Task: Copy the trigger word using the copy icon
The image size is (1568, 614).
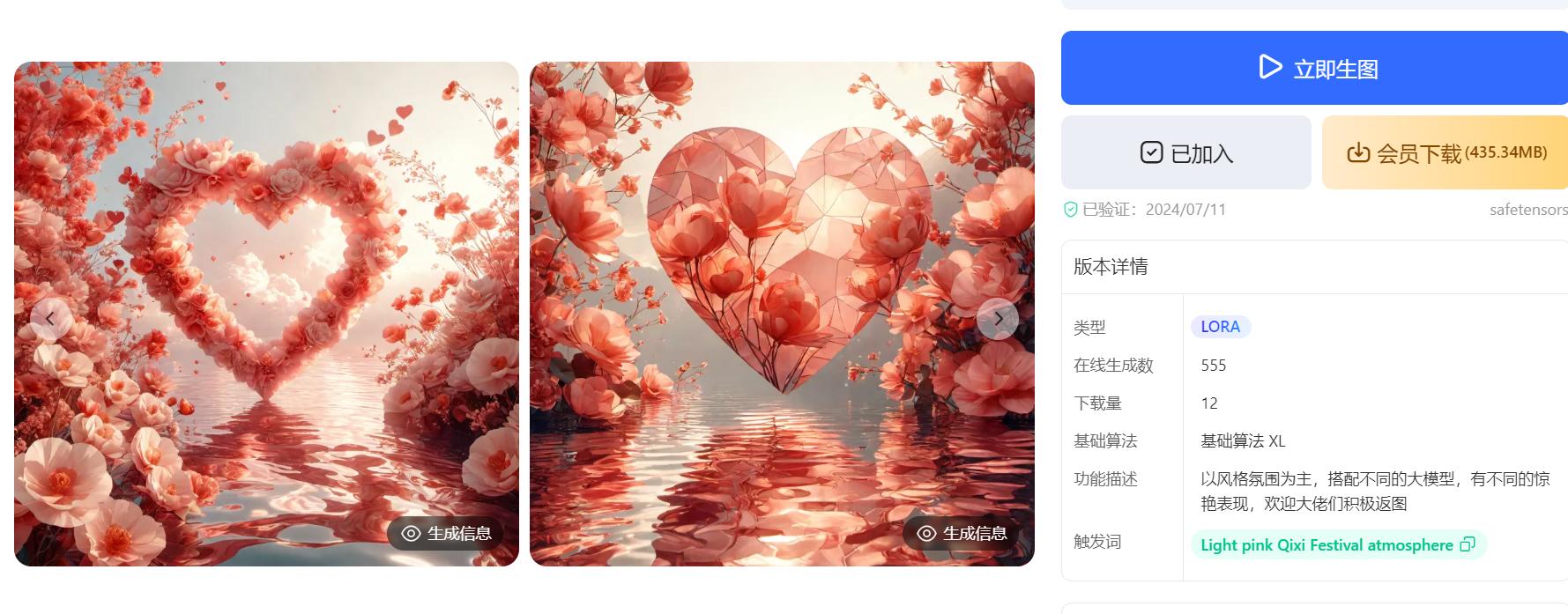Action: point(1468,544)
